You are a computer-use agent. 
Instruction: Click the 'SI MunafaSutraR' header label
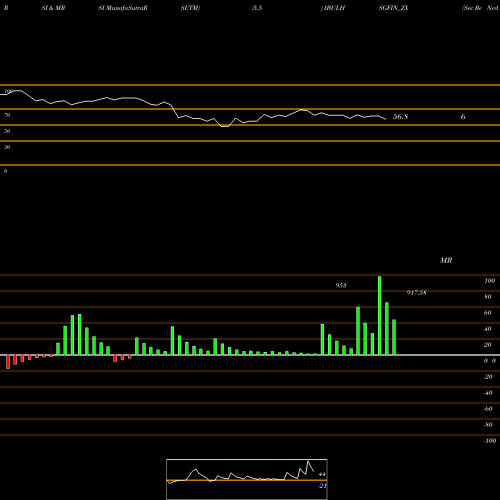coord(123,8)
